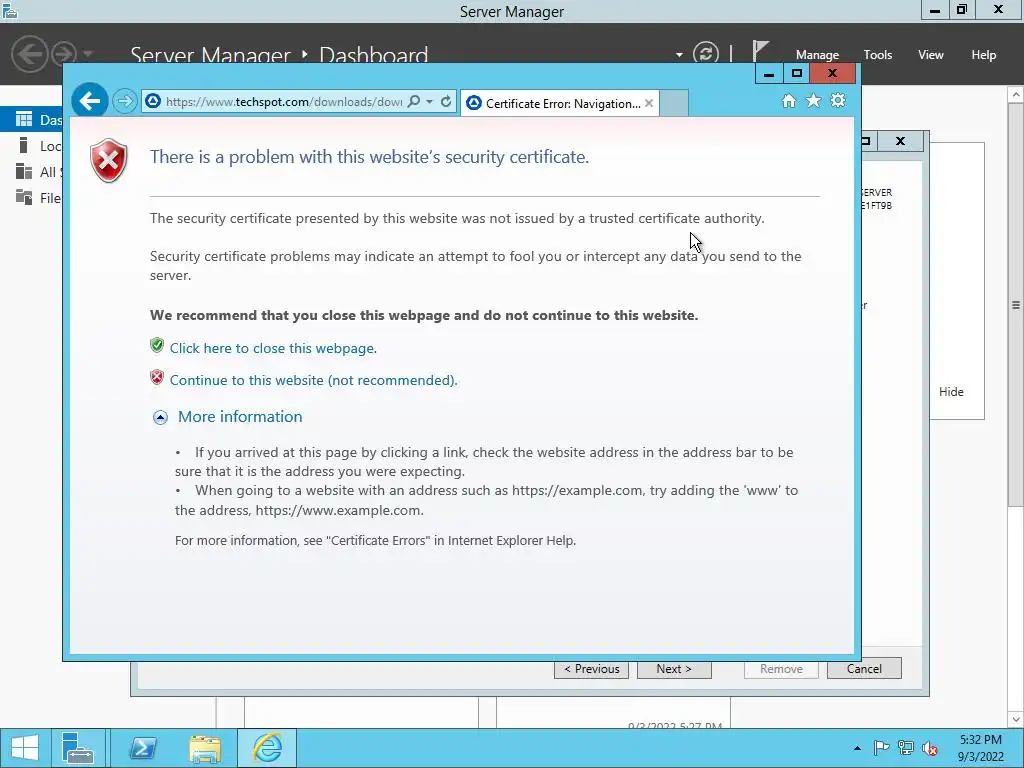The image size is (1024, 768).
Task: Open the address bar autocomplete dropdown arrow
Action: [429, 102]
